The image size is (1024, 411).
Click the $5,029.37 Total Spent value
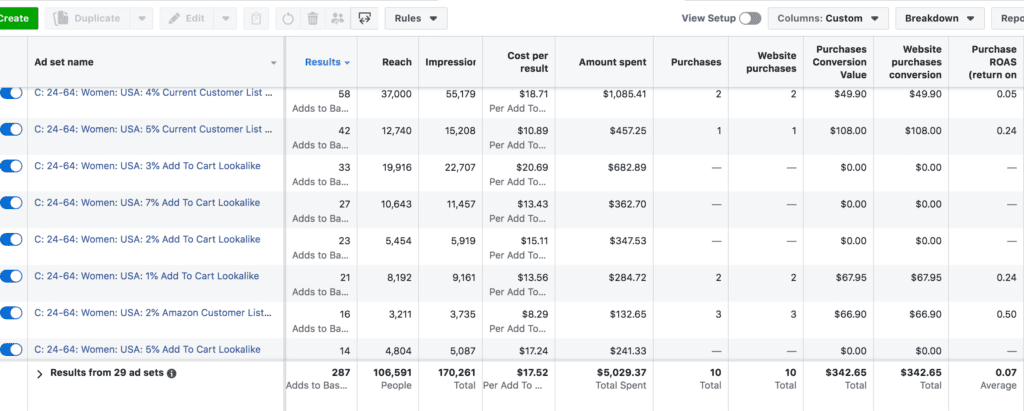[x=621, y=372]
